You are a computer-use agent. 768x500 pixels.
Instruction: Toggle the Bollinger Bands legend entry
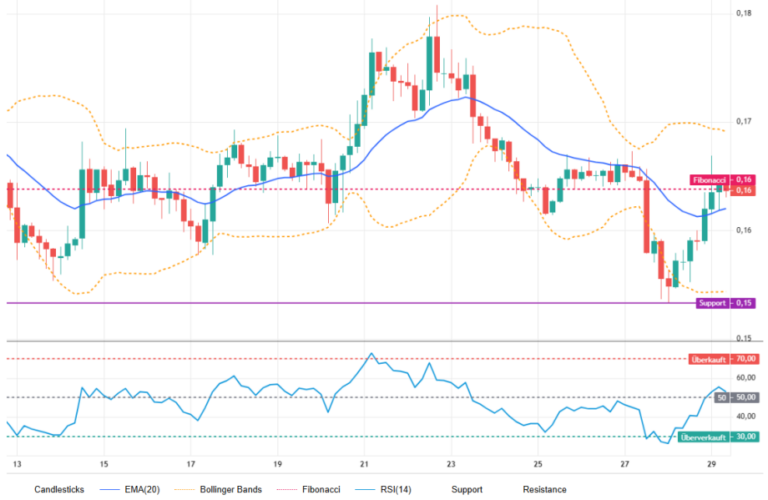coord(218,489)
